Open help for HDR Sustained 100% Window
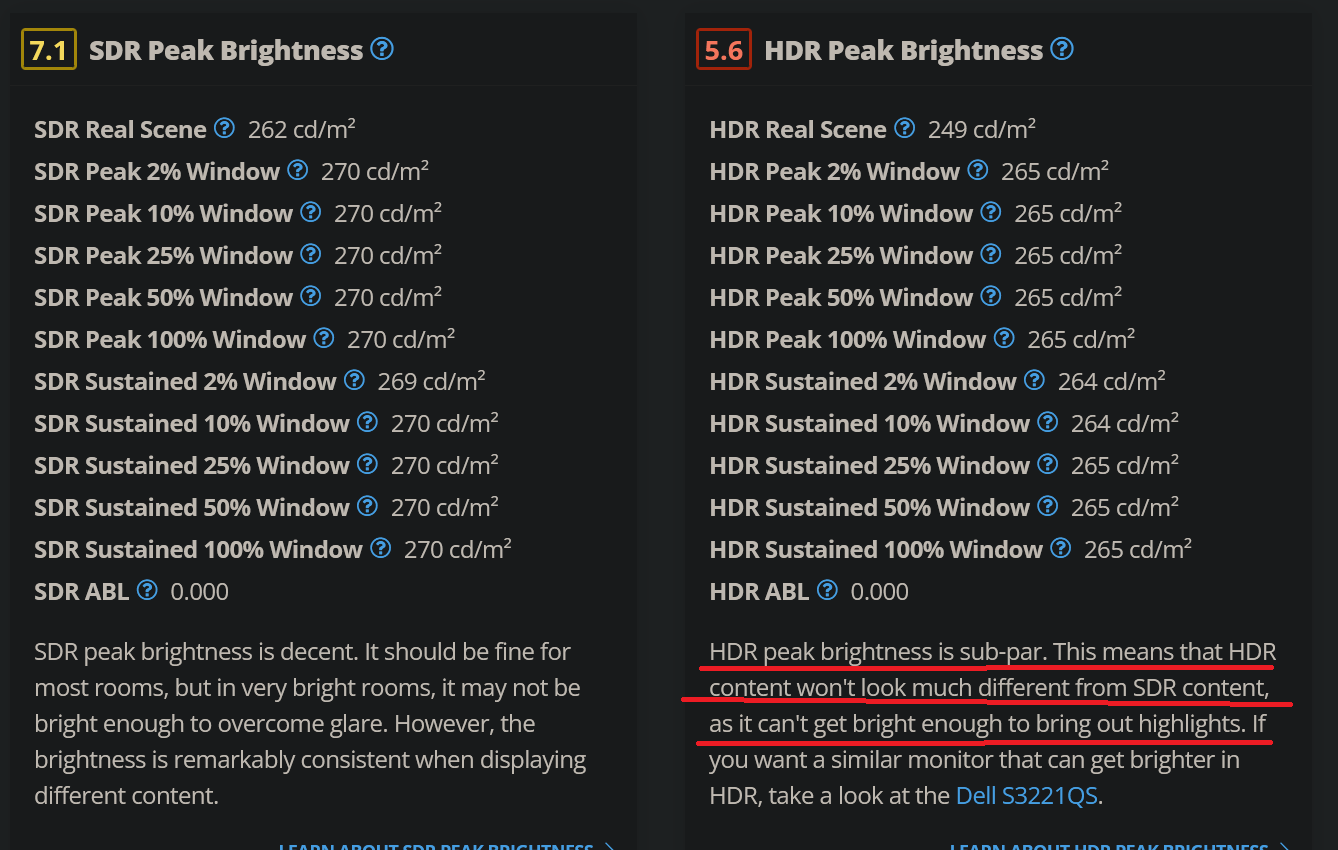Image resolution: width=1338 pixels, height=850 pixels. [1061, 548]
